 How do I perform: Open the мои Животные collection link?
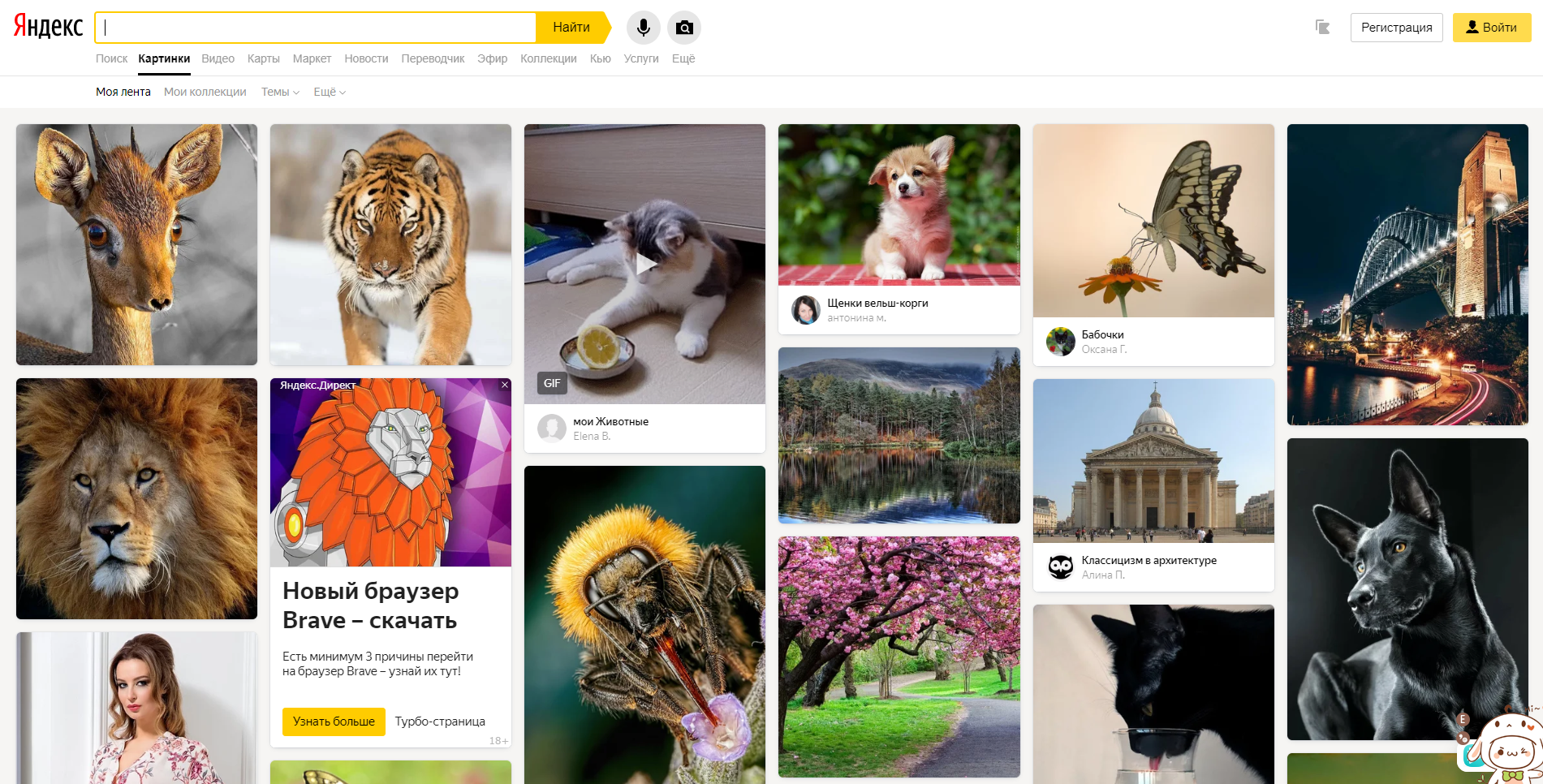[610, 421]
